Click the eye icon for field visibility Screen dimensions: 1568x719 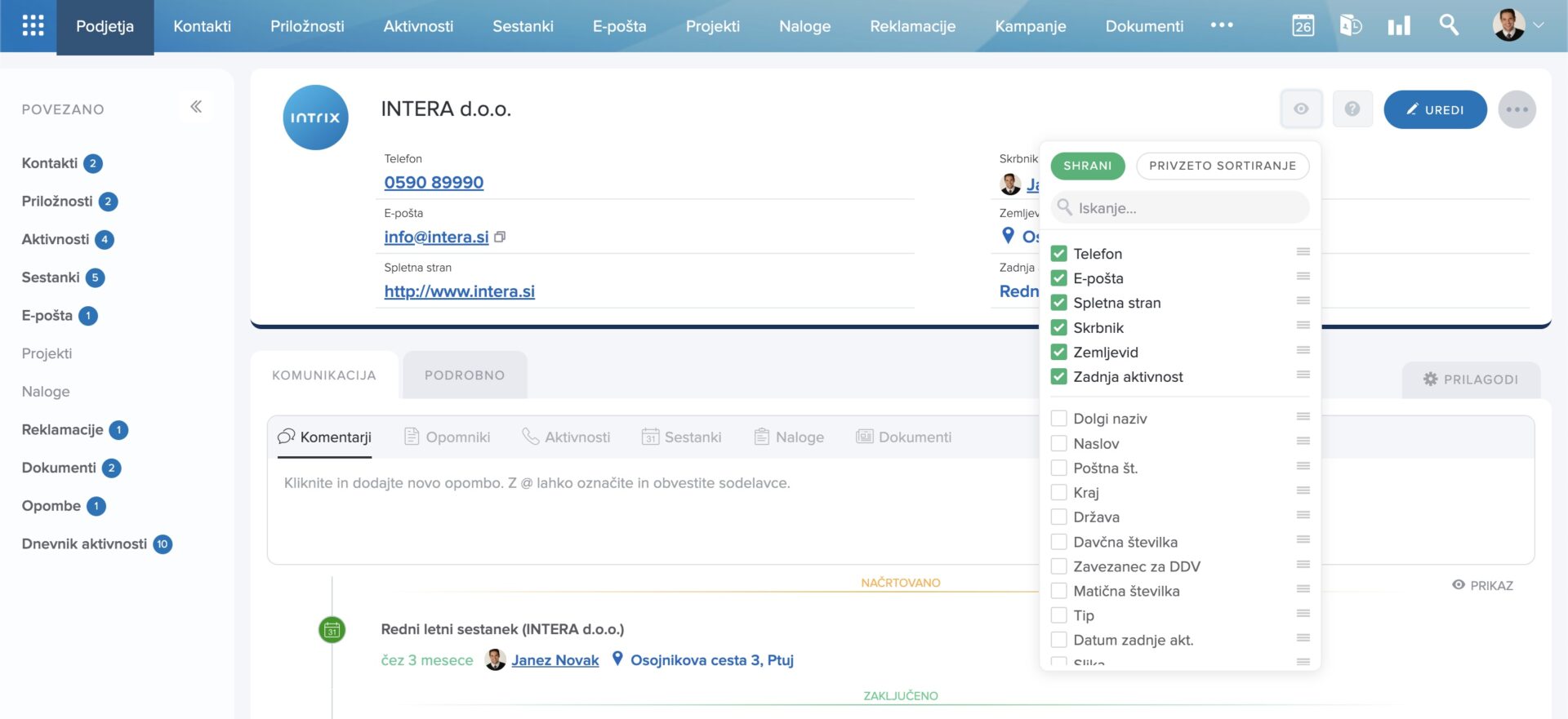pos(1301,109)
